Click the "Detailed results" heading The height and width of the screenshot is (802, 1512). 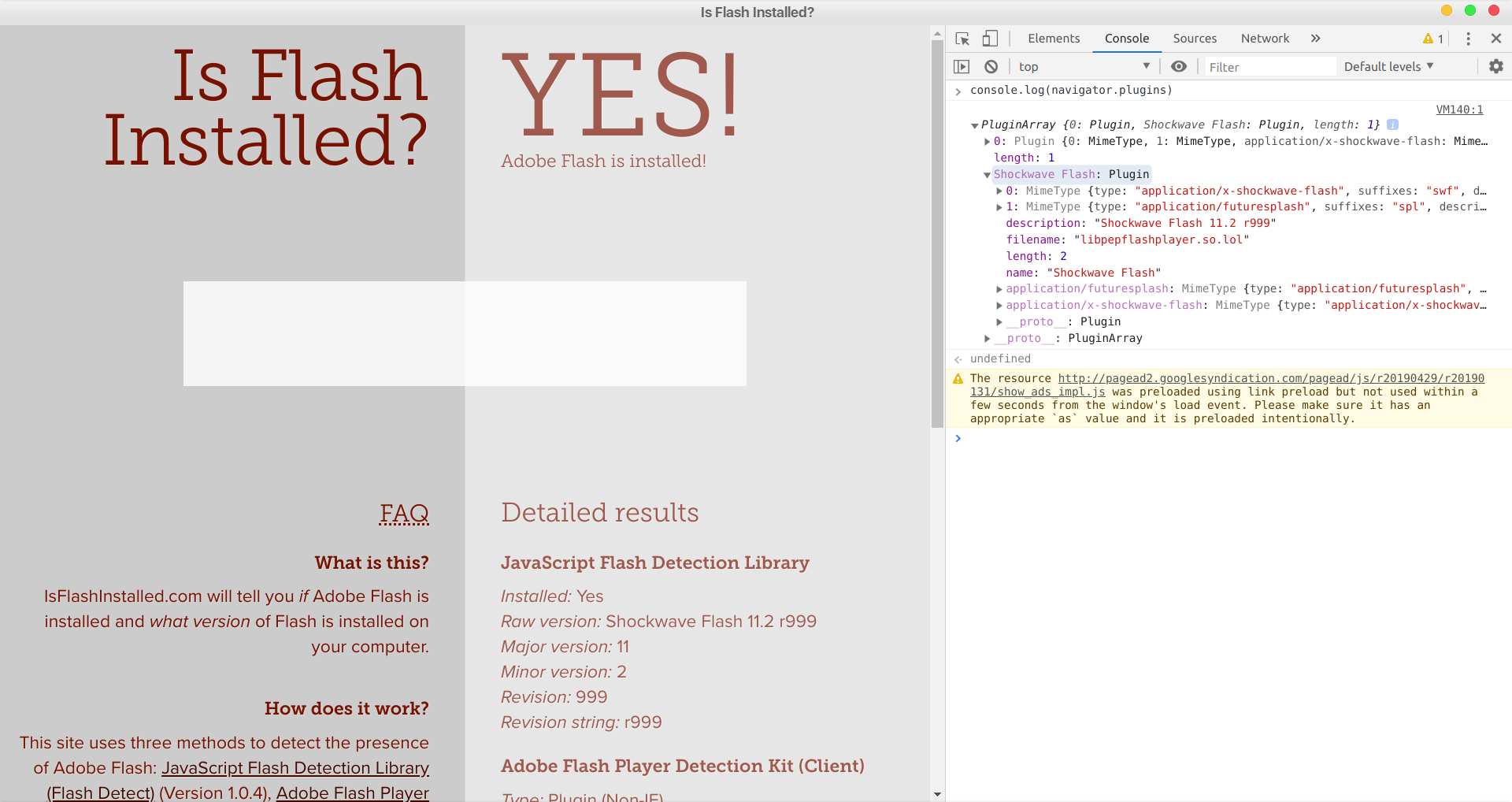coord(600,513)
